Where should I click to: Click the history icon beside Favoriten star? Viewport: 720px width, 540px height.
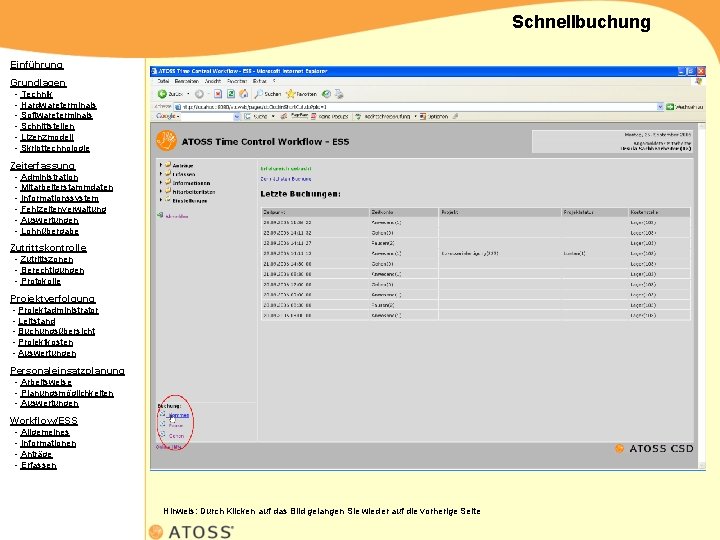[x=326, y=94]
